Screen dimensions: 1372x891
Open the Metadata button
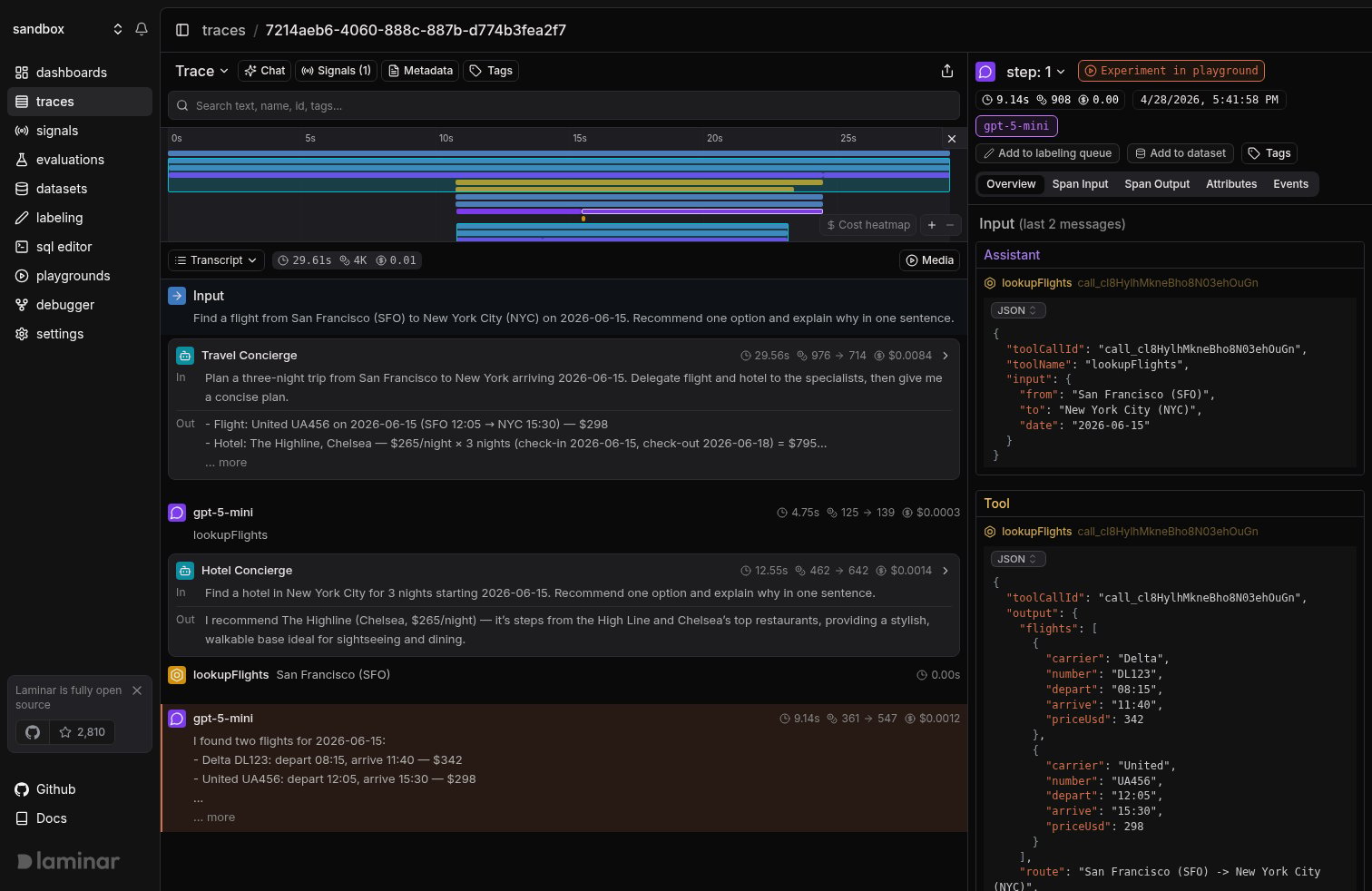click(419, 71)
